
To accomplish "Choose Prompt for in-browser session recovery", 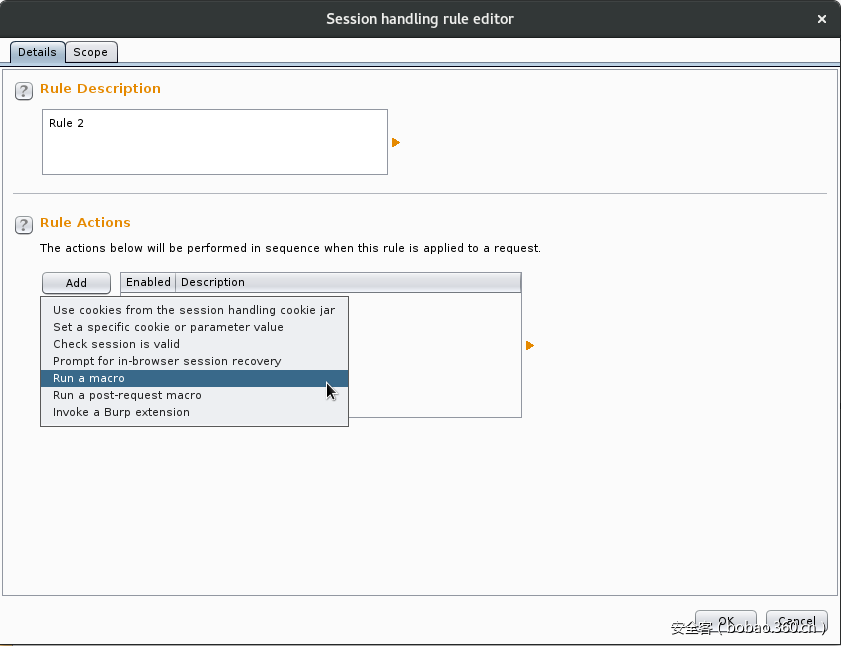I will 167,361.
